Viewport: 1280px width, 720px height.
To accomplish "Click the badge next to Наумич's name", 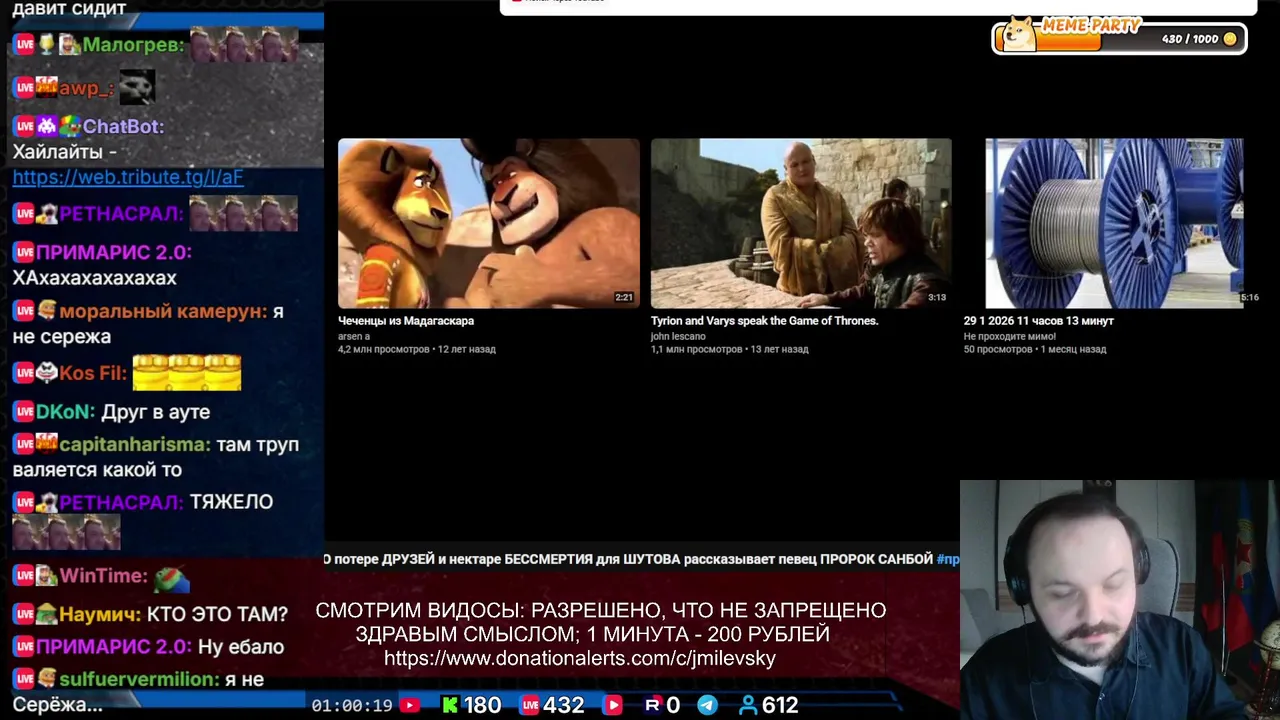I will coord(46,615).
